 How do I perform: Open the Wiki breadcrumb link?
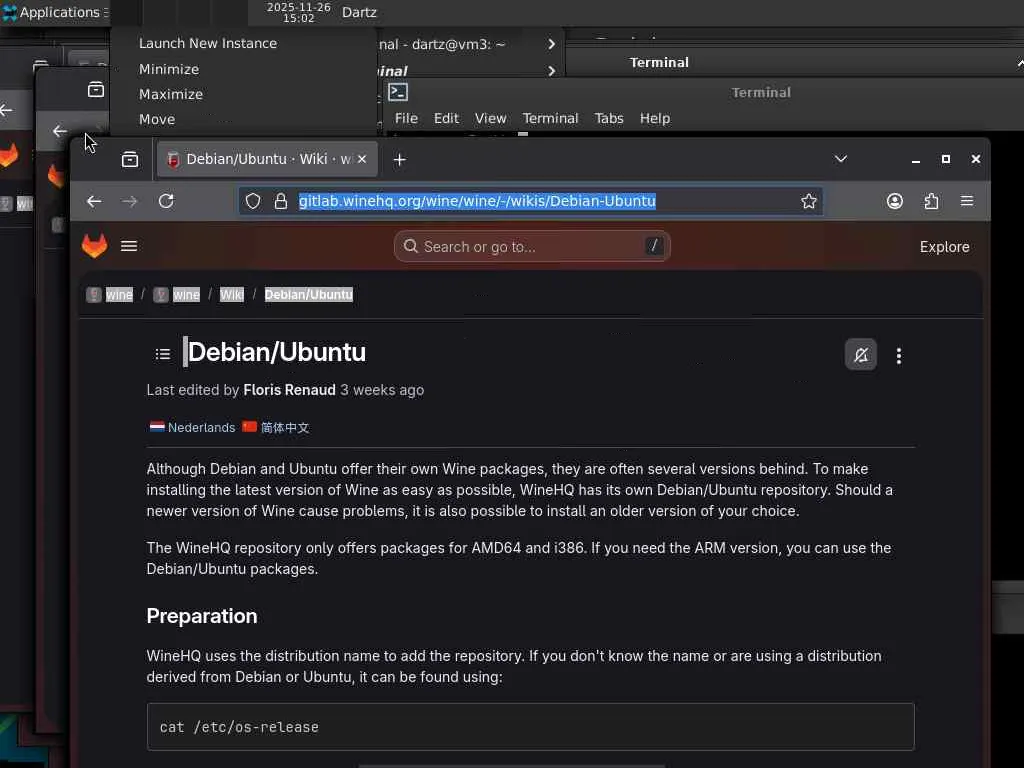pos(232,295)
